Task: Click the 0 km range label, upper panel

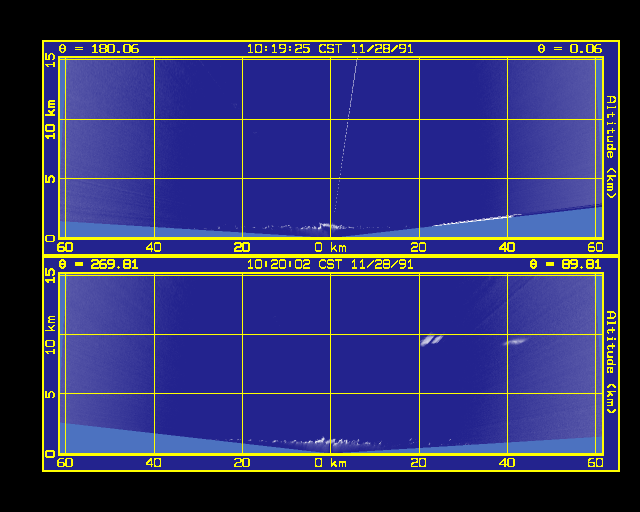Action: coord(330,247)
